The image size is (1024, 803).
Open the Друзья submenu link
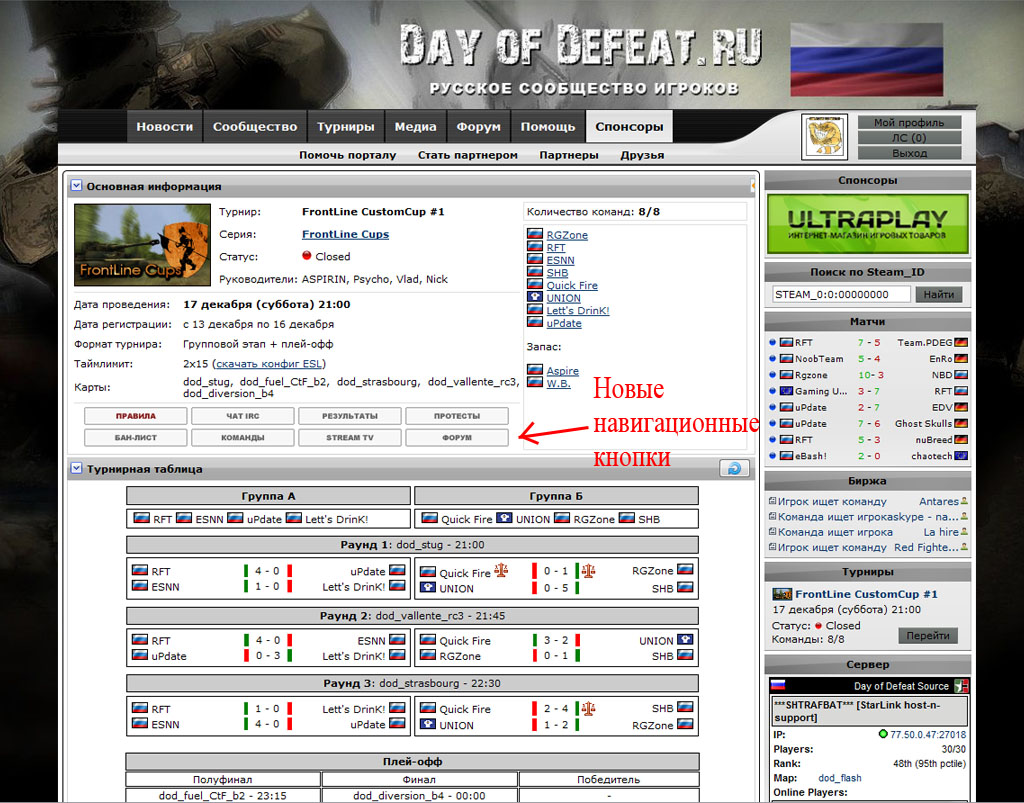[642, 155]
